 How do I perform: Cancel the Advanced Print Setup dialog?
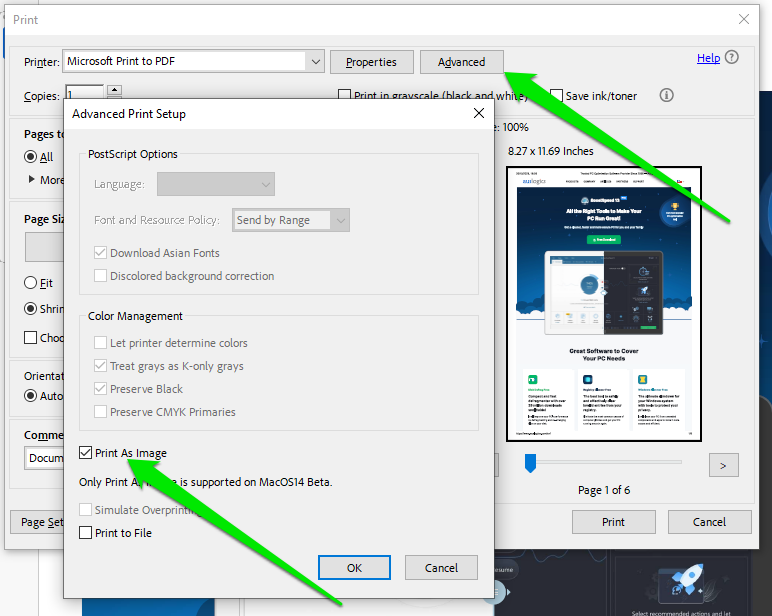441,568
